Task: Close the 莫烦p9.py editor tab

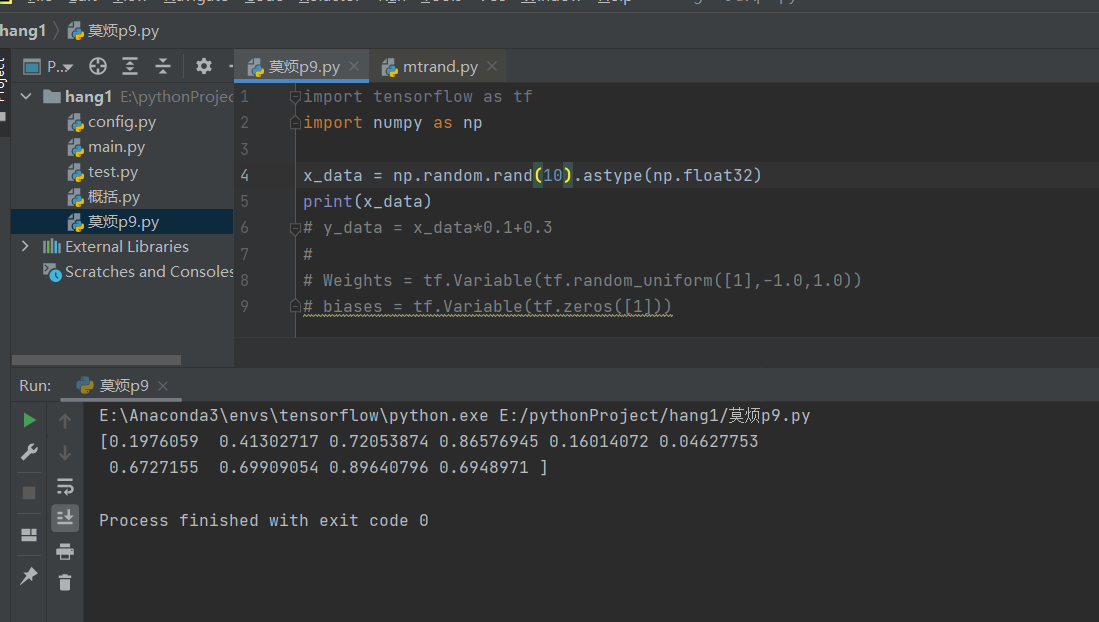Action: pos(354,66)
